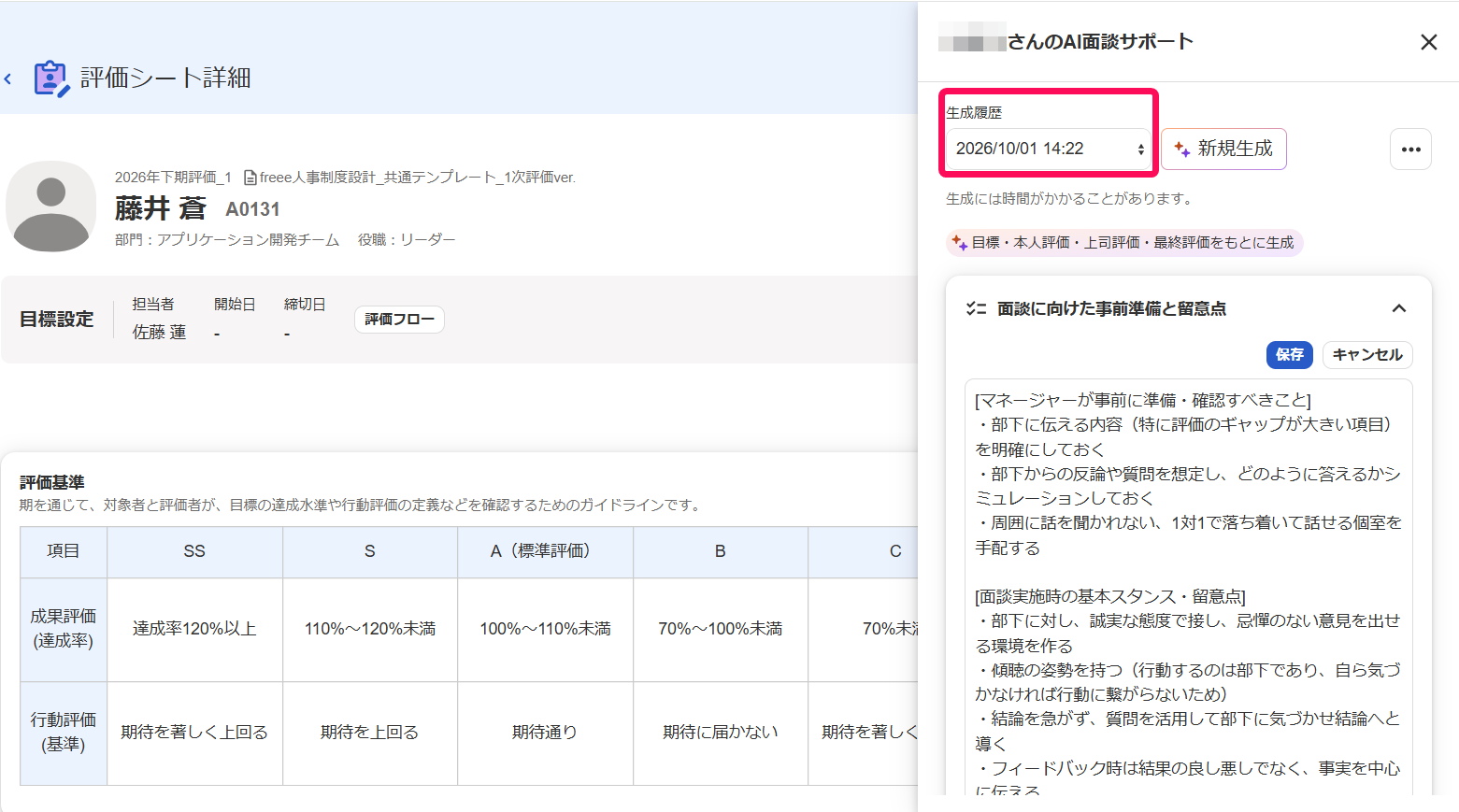Click the employee name 藤井 蒼
The image size is (1459, 812).
coord(160,208)
